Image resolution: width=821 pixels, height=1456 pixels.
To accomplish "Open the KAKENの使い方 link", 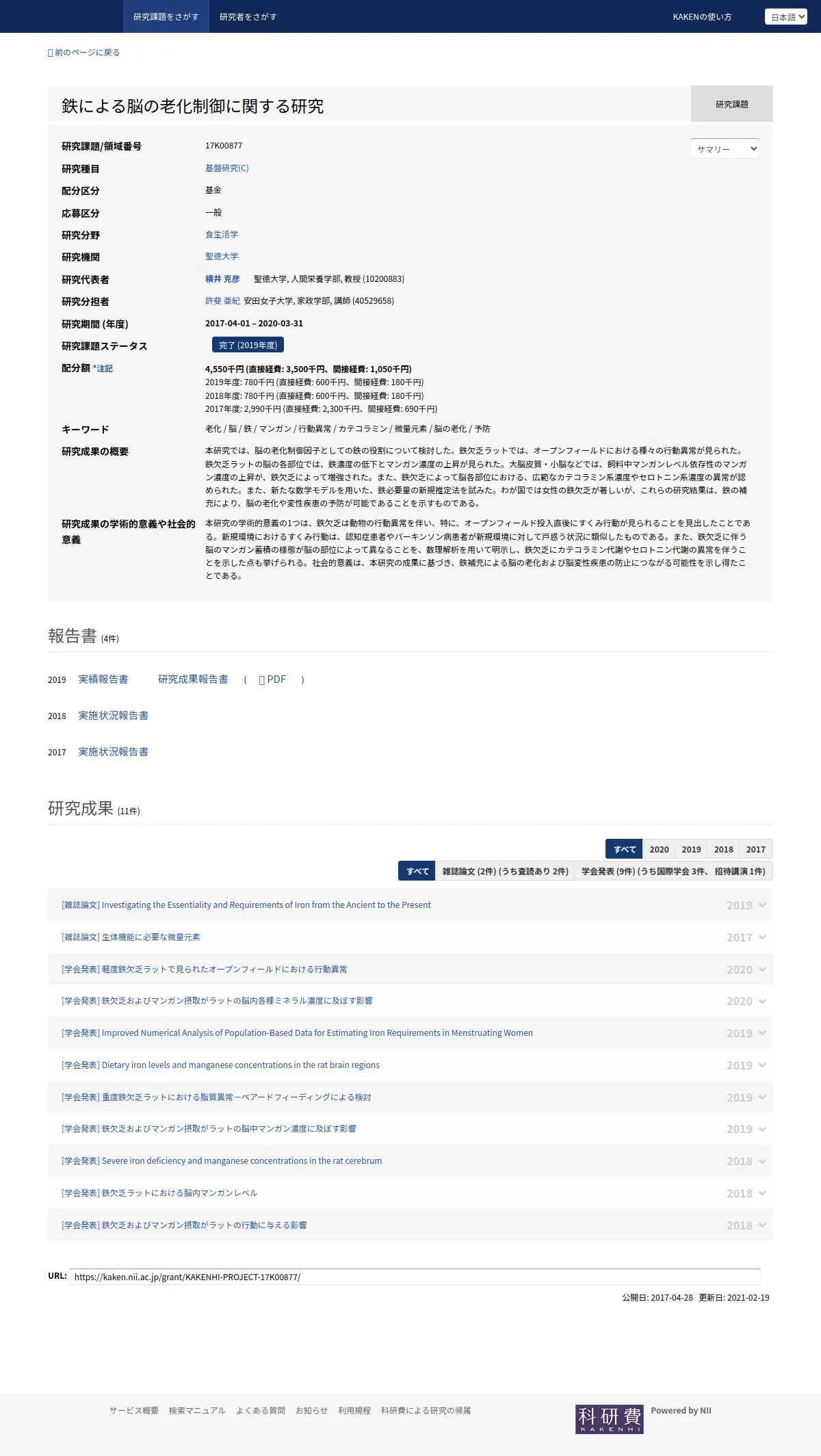I will tap(702, 16).
